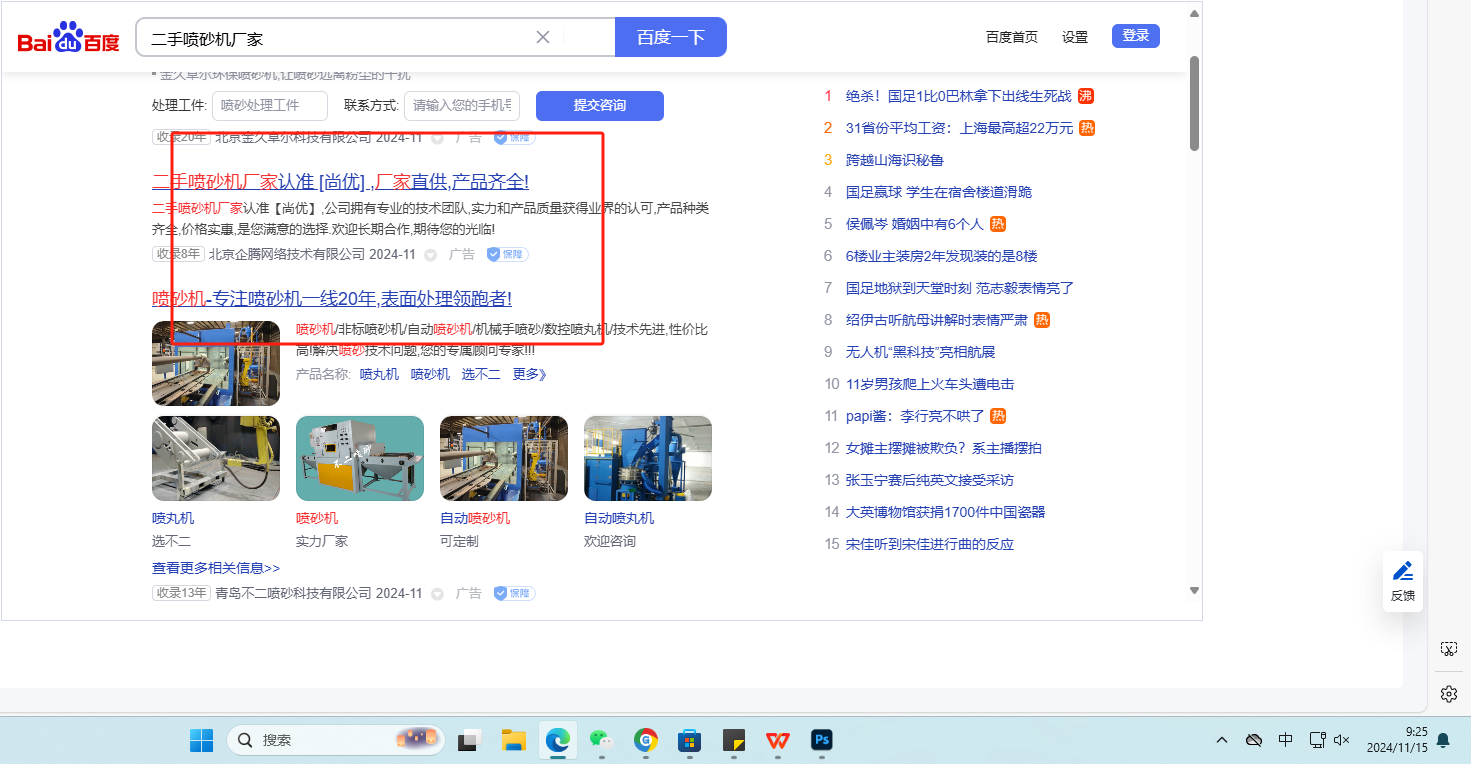The width and height of the screenshot is (1471, 764).
Task: Open the 实力厂家 喷砂机 thumbnail
Action: pyautogui.click(x=360, y=458)
